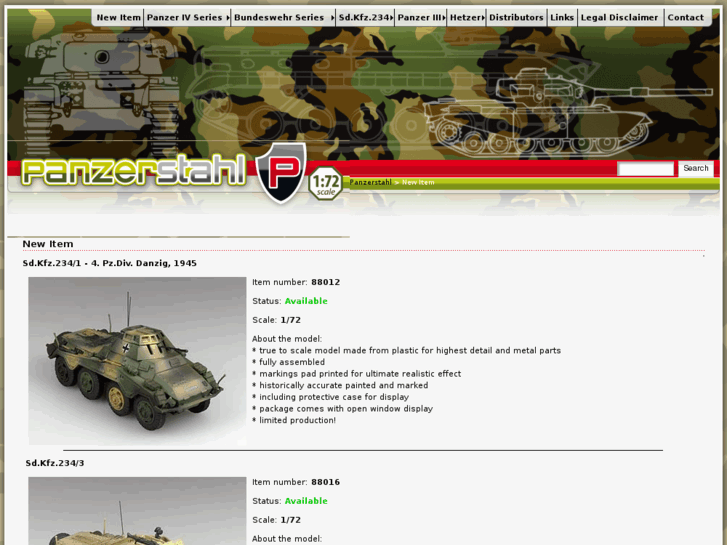Screen dimensions: 727x545
Task: Focus the search text field
Action: point(645,169)
